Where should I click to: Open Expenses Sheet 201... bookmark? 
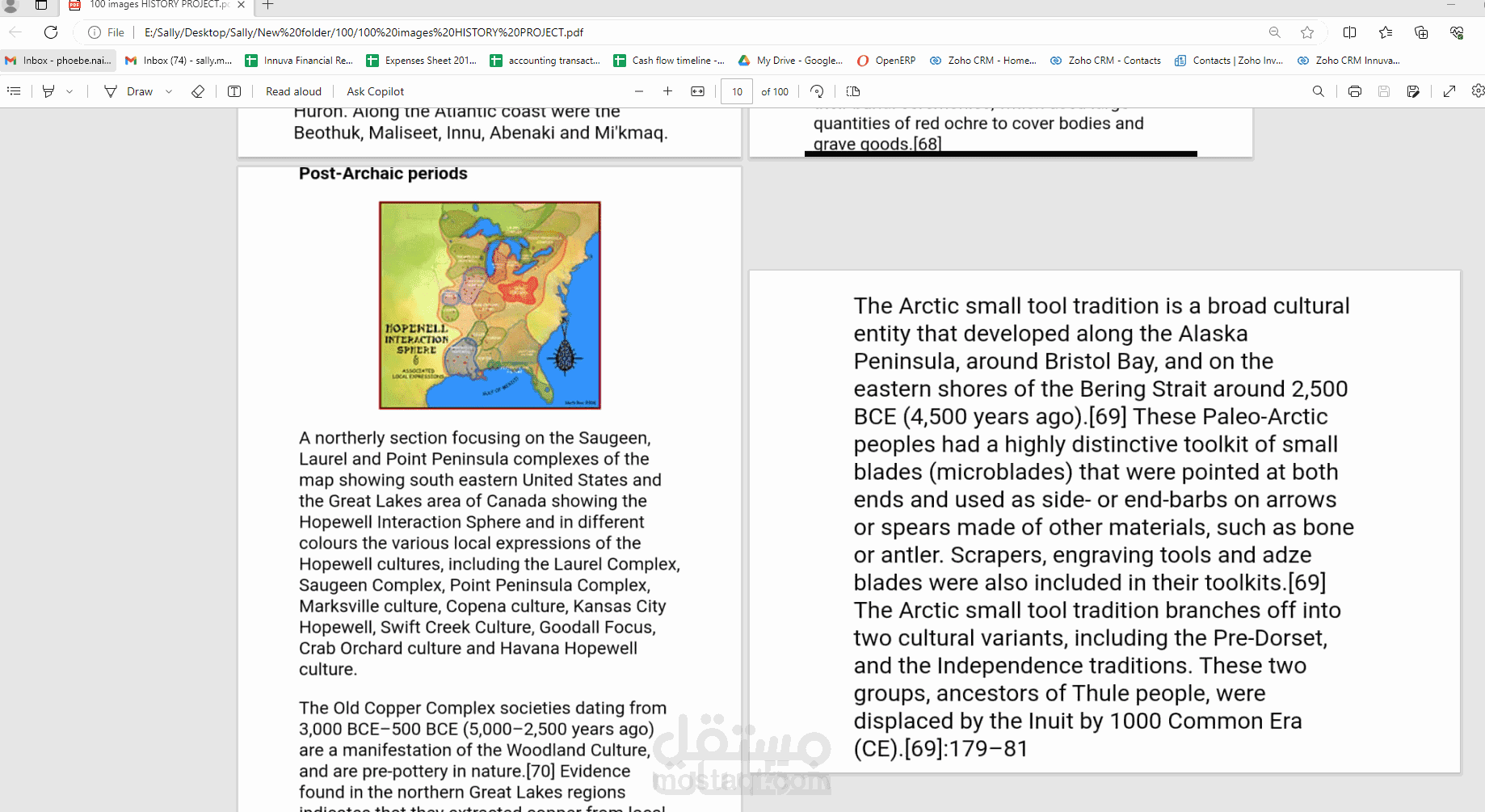pos(422,61)
